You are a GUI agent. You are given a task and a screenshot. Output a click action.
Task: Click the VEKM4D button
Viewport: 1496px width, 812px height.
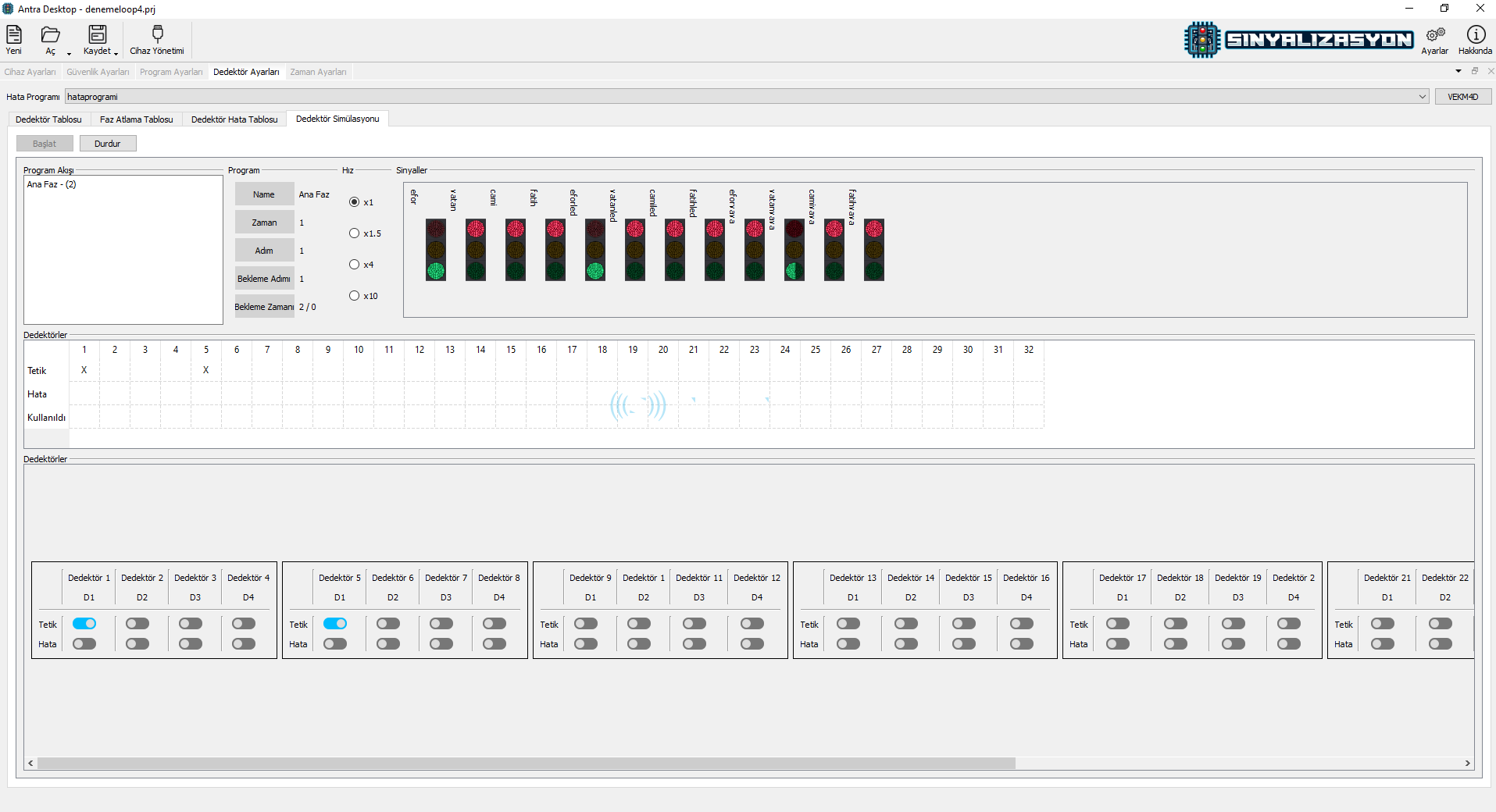(1462, 97)
